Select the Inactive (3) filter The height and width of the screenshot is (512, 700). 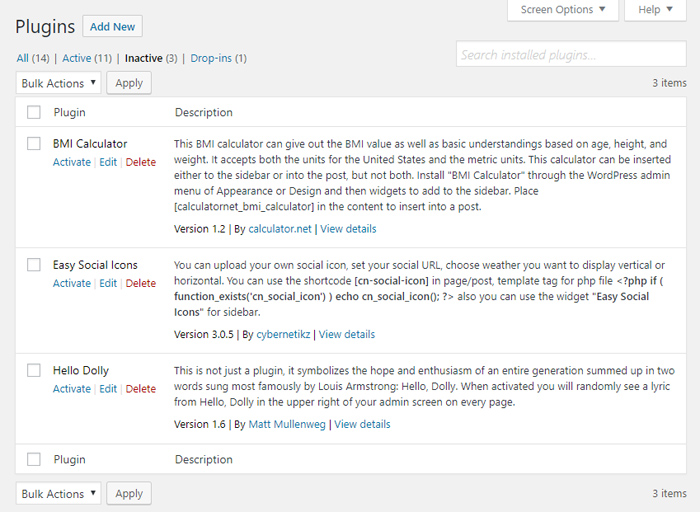[151, 58]
